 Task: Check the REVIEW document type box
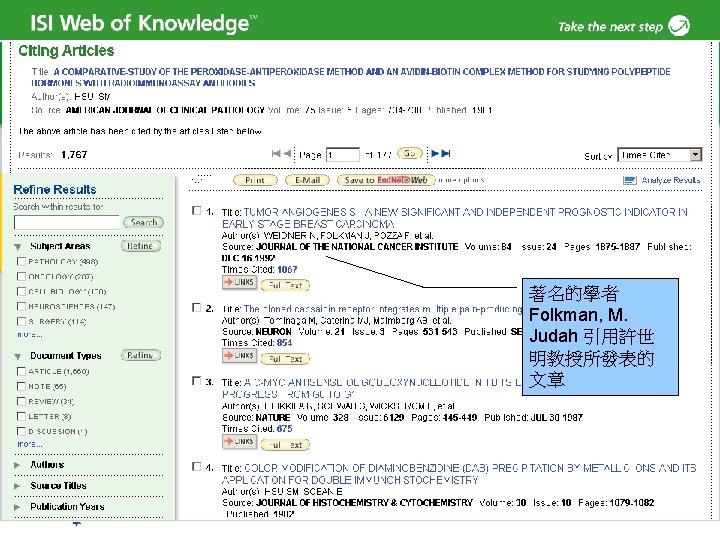tap(21, 401)
